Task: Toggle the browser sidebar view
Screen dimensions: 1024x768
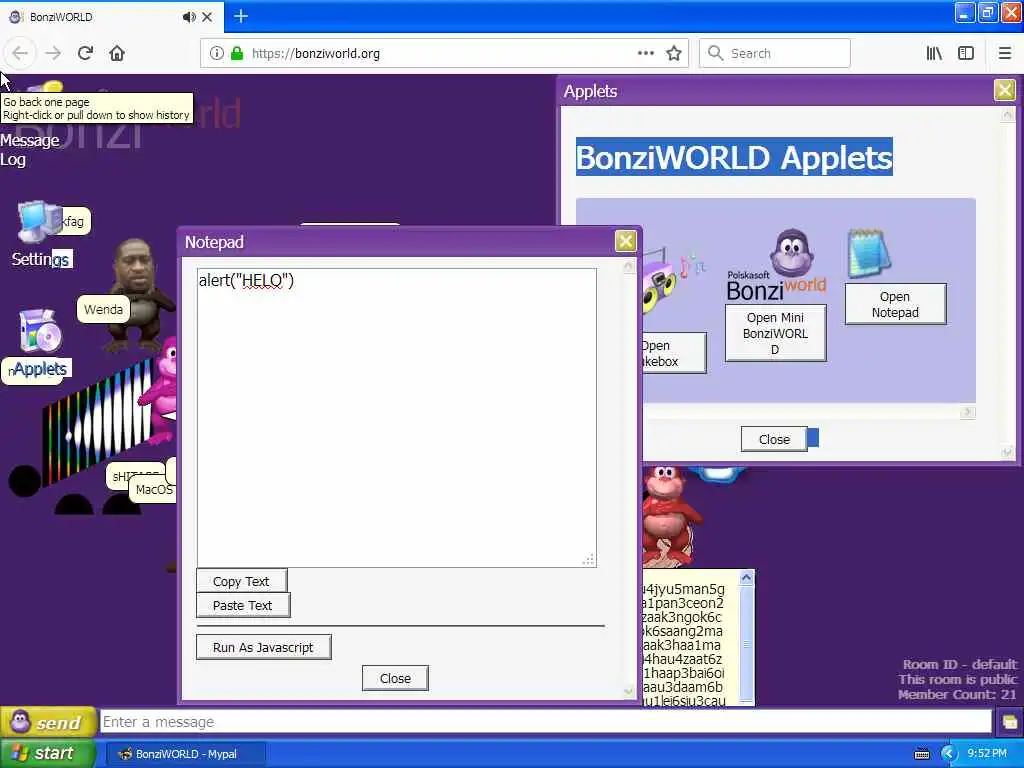Action: click(x=966, y=53)
